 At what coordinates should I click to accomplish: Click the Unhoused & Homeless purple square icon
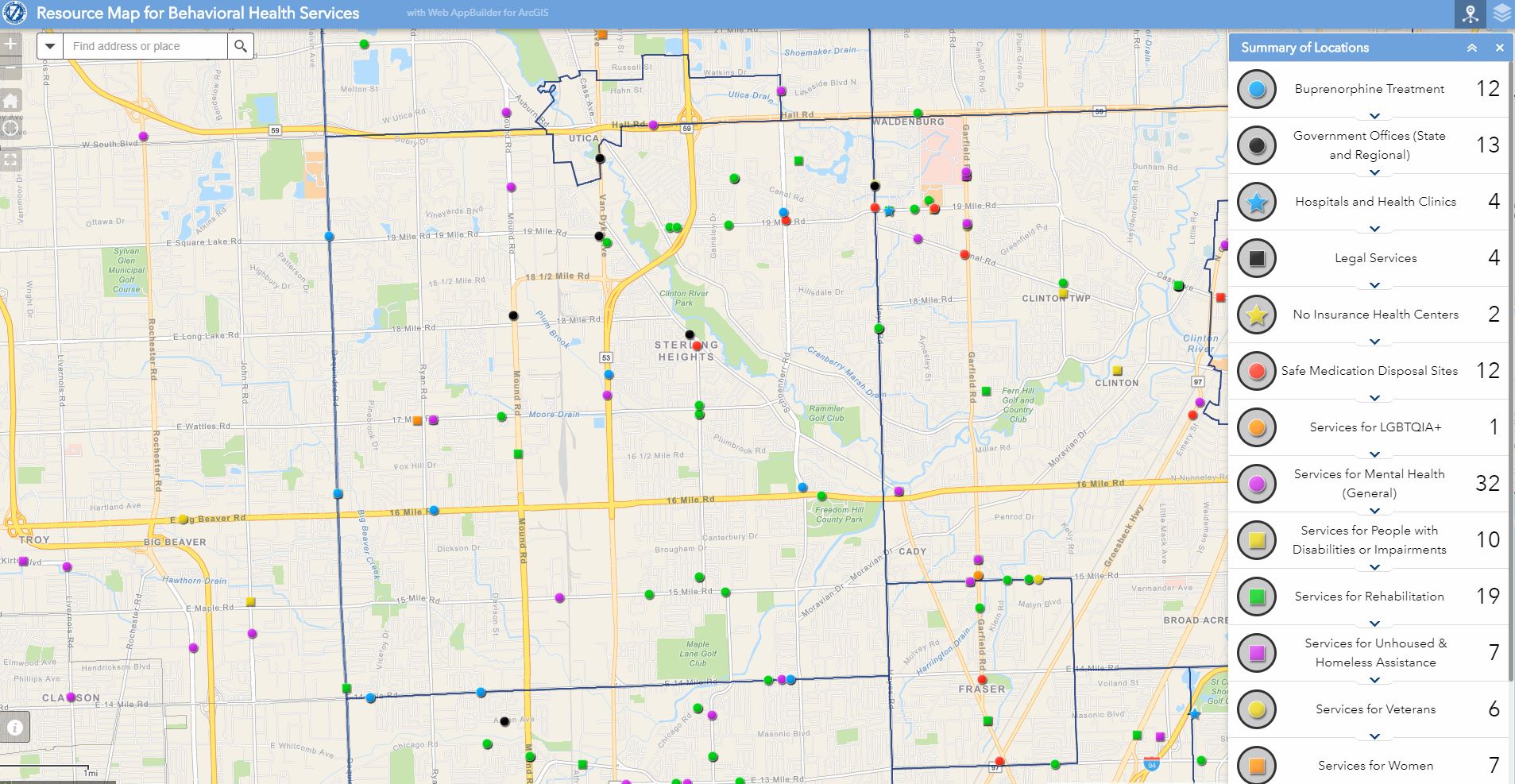click(1256, 653)
